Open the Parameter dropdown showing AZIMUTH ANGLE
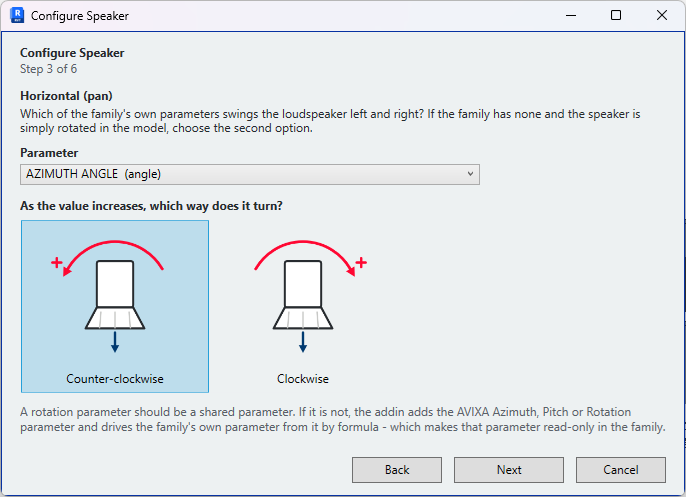Screen dimensions: 686x497 [x=250, y=174]
